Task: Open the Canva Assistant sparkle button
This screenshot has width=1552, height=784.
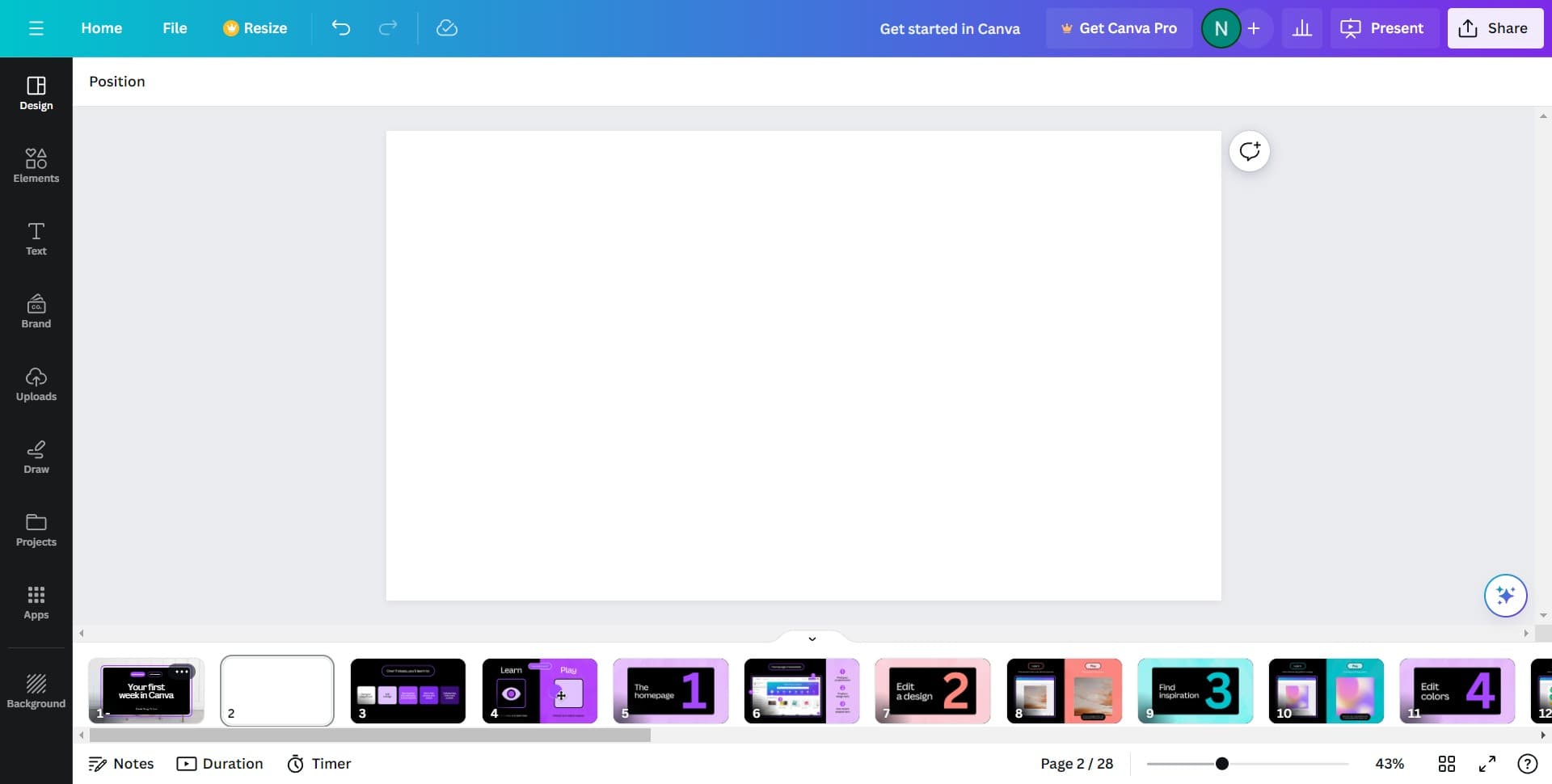Action: point(1504,596)
